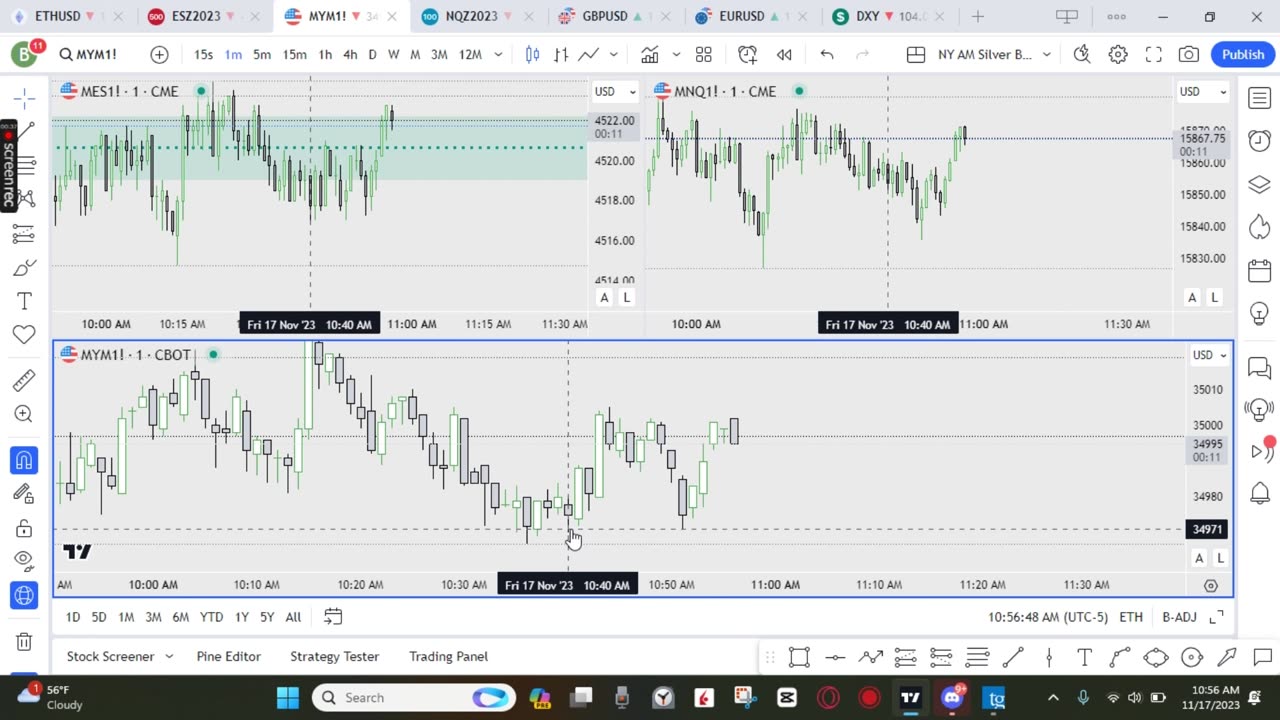Expand the Stock Screener dropdown

click(x=169, y=657)
